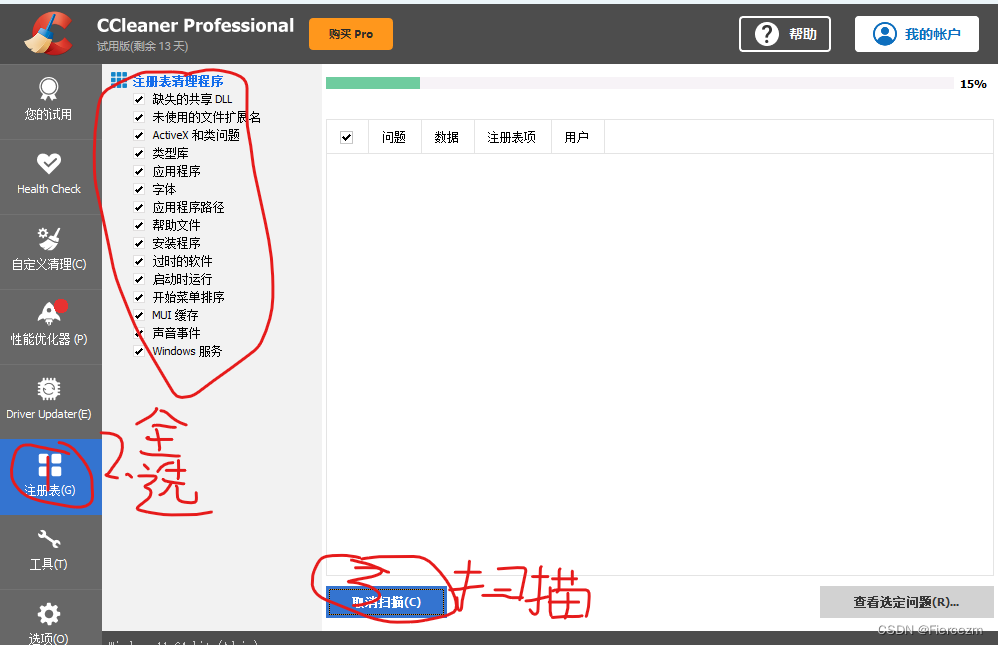Select the MUI 缓存 label text
The image size is (998, 645).
175,315
